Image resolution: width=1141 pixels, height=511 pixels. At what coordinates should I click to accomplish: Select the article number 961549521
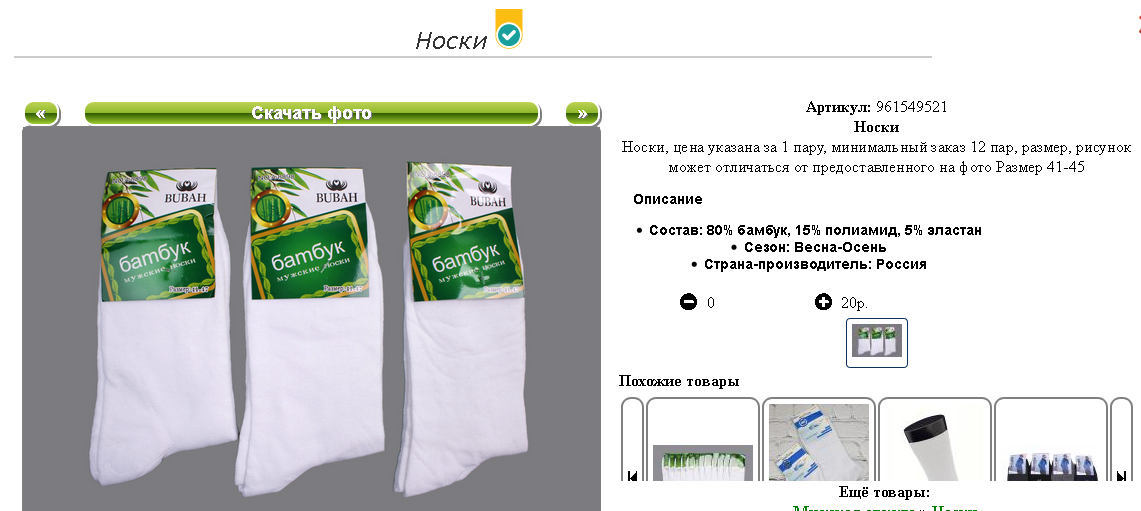point(912,107)
